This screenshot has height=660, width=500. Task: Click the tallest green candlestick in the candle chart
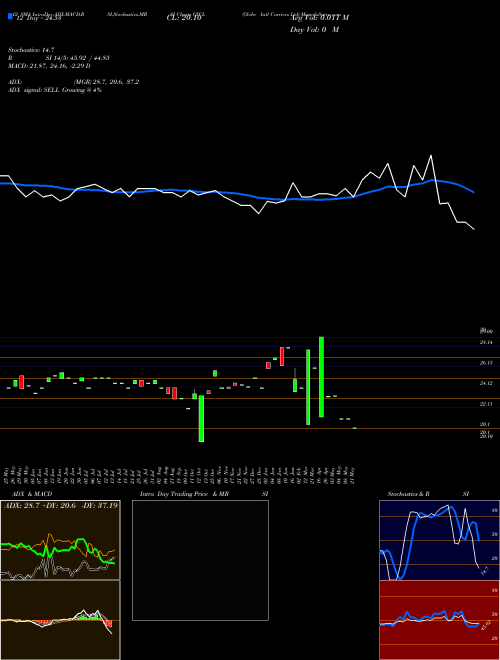[x=322, y=377]
